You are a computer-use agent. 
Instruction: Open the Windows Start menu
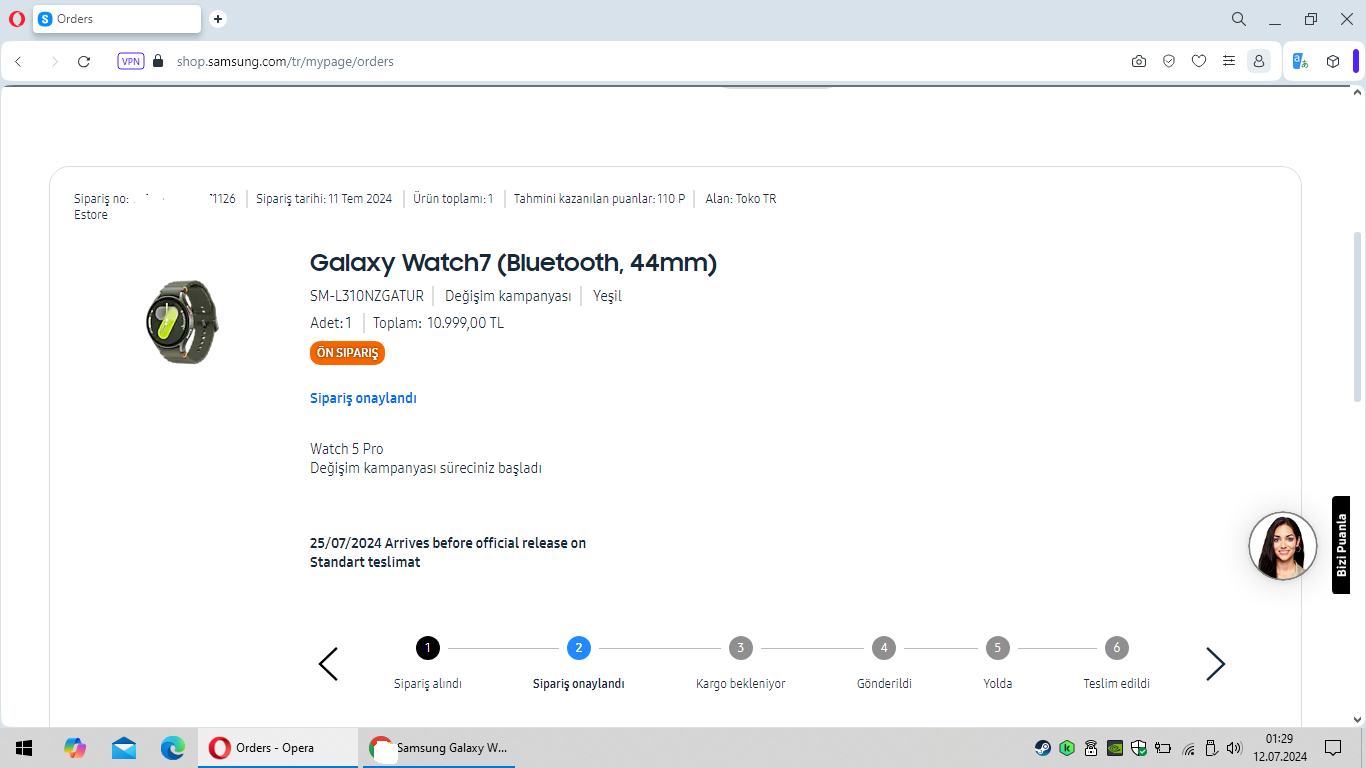(24, 748)
